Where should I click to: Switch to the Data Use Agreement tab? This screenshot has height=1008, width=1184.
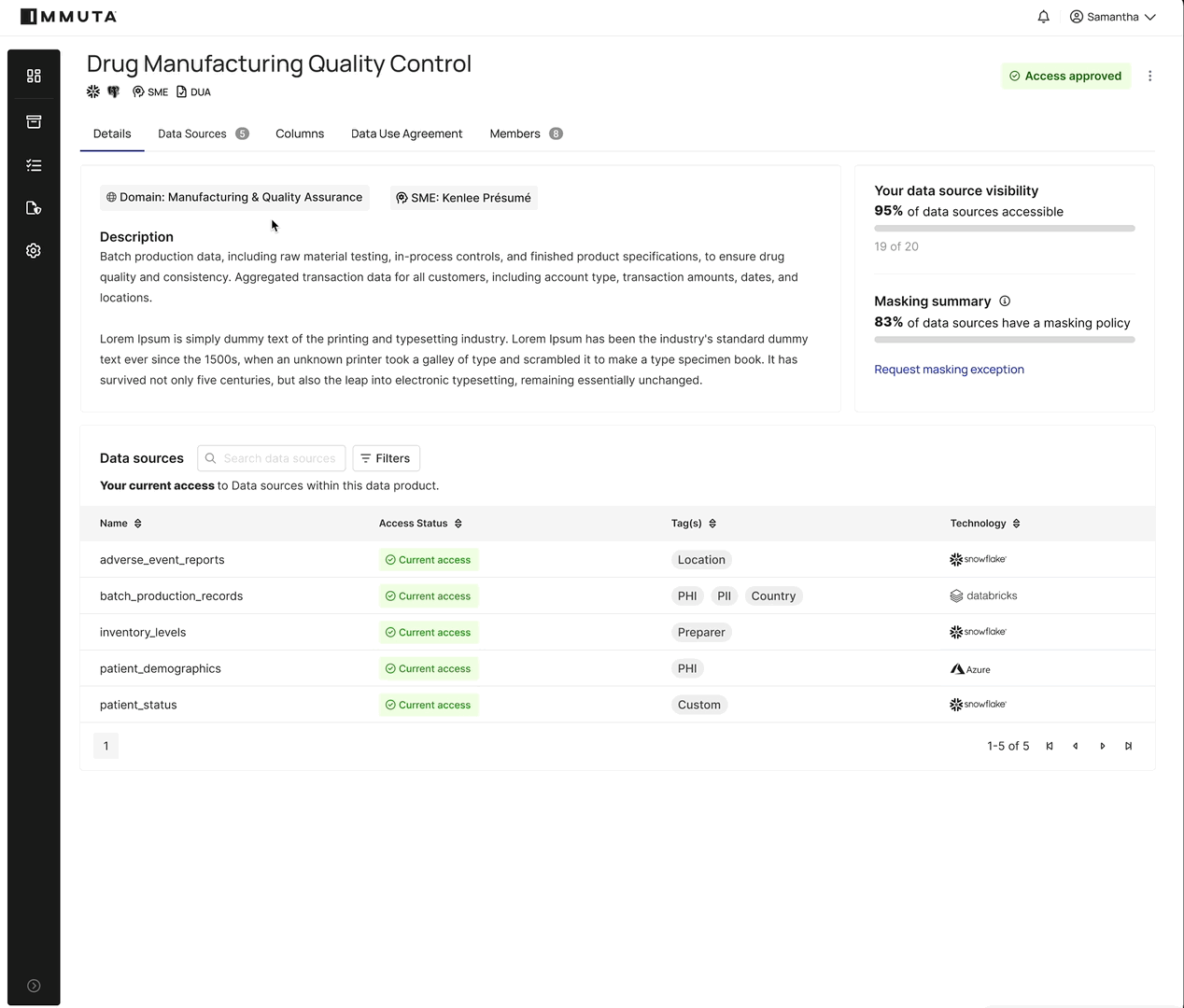click(406, 133)
